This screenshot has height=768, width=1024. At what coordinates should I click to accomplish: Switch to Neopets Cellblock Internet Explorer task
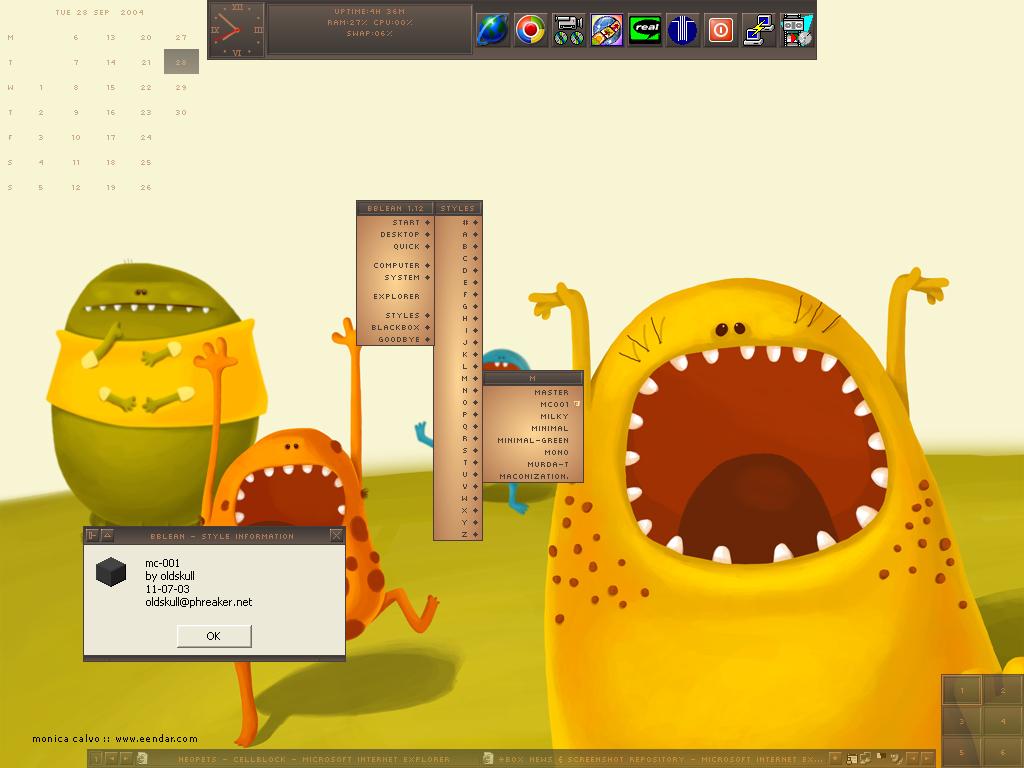tap(306, 760)
